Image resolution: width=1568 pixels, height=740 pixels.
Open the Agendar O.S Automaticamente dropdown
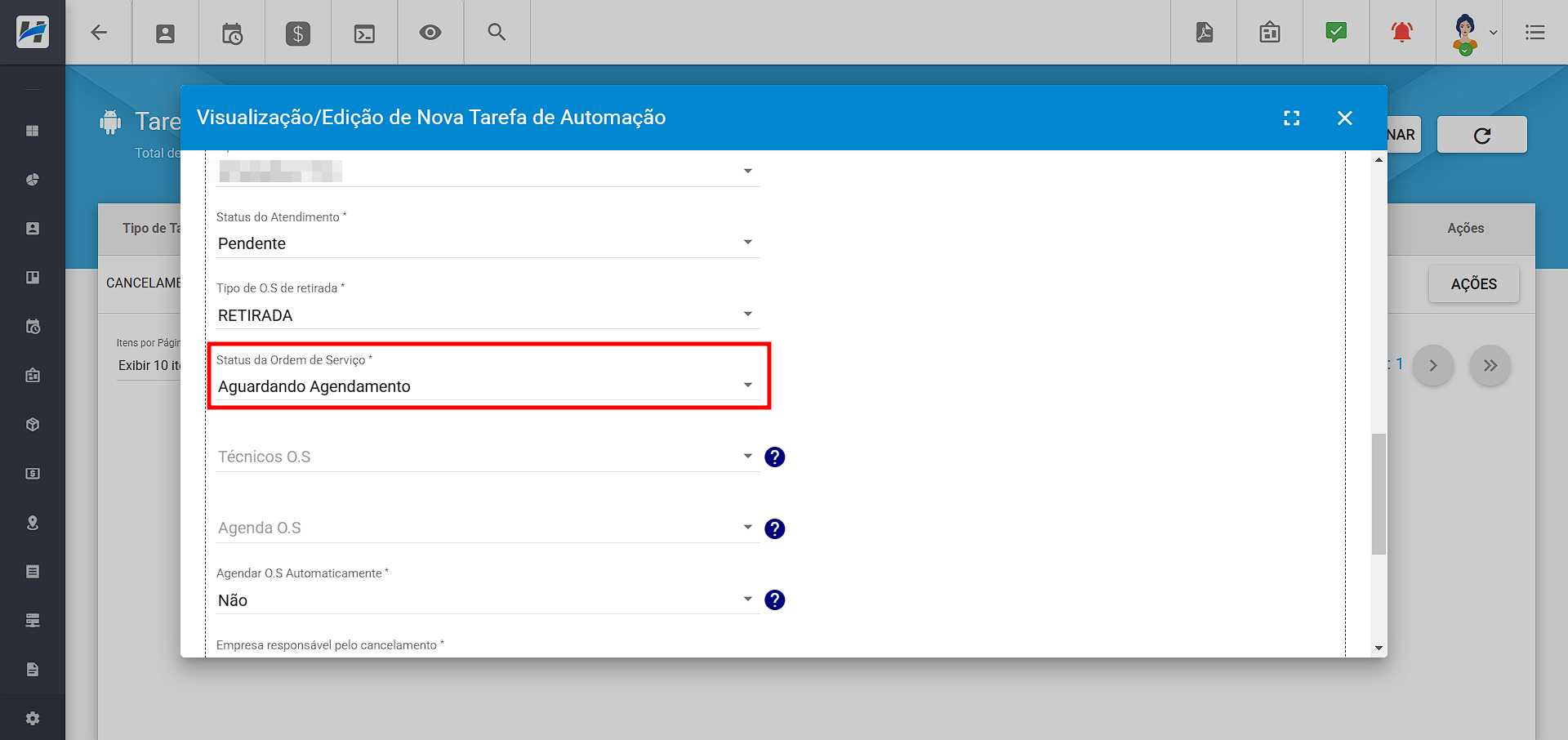(488, 600)
